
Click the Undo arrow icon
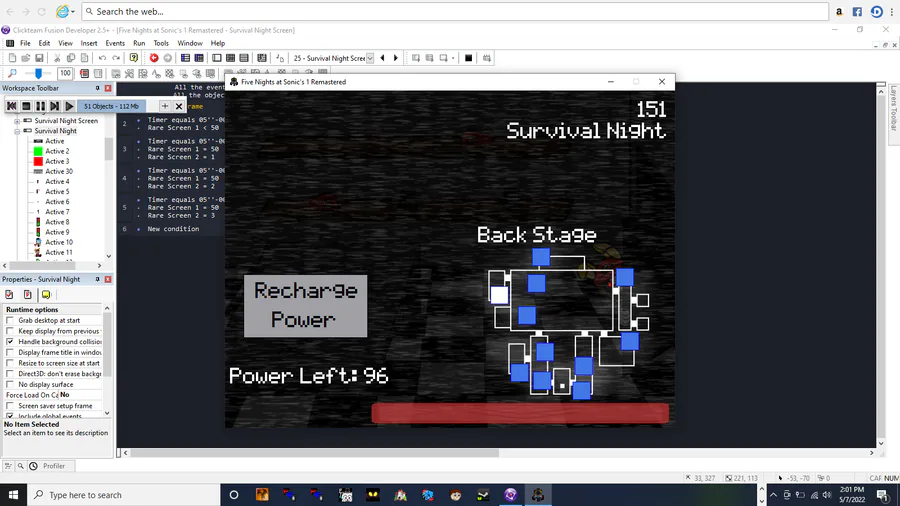(102, 58)
